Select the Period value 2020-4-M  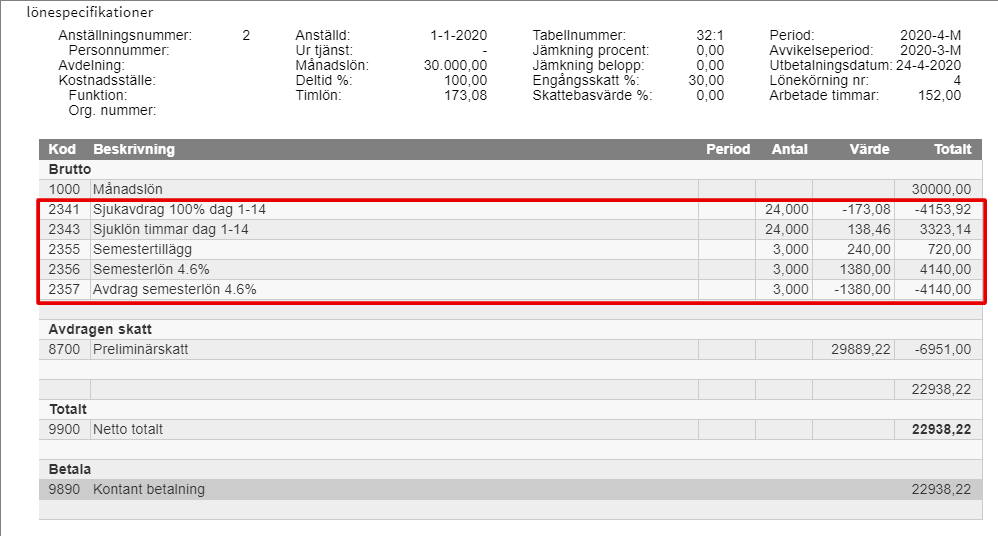931,36
